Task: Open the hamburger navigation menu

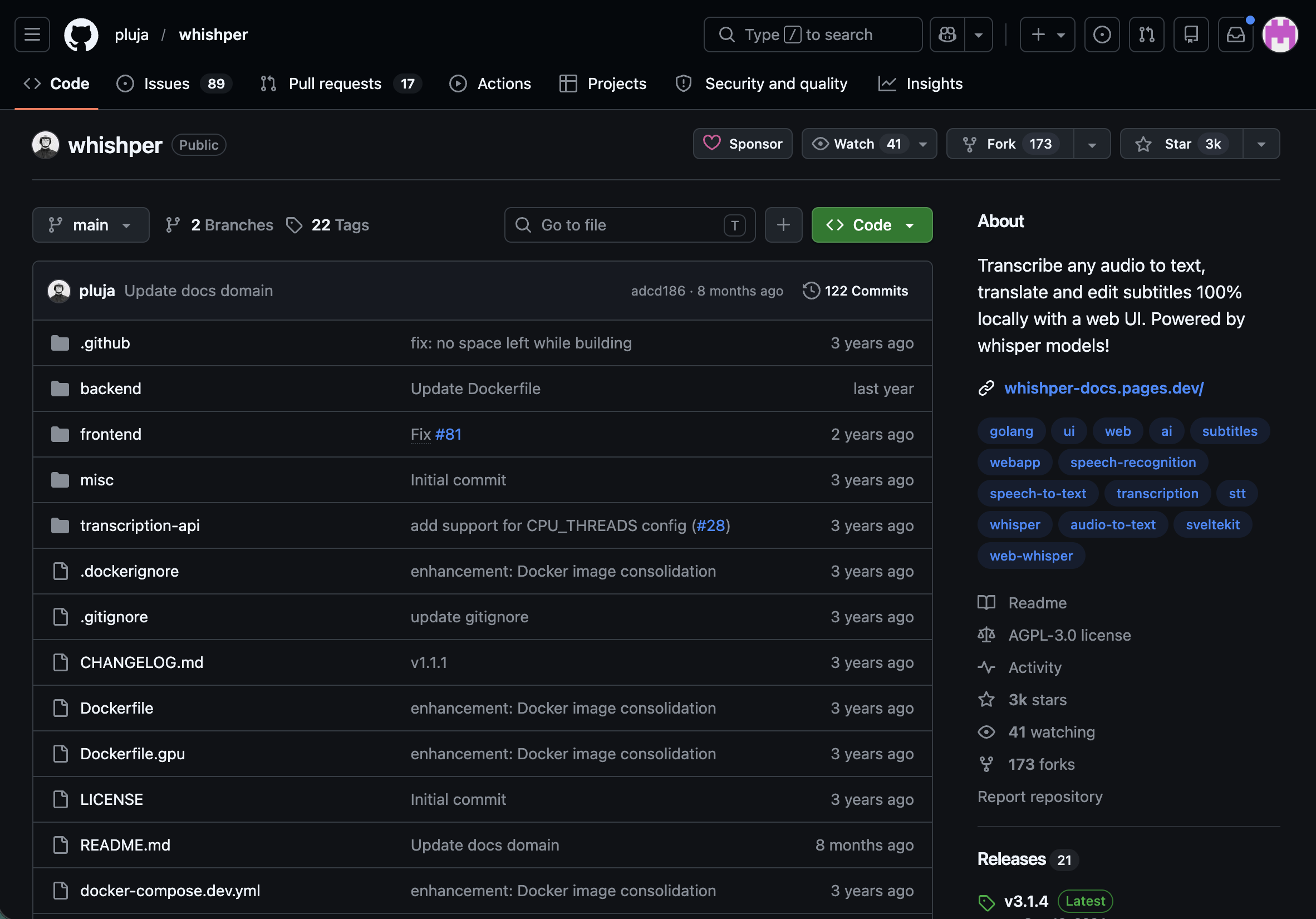Action: (x=32, y=35)
